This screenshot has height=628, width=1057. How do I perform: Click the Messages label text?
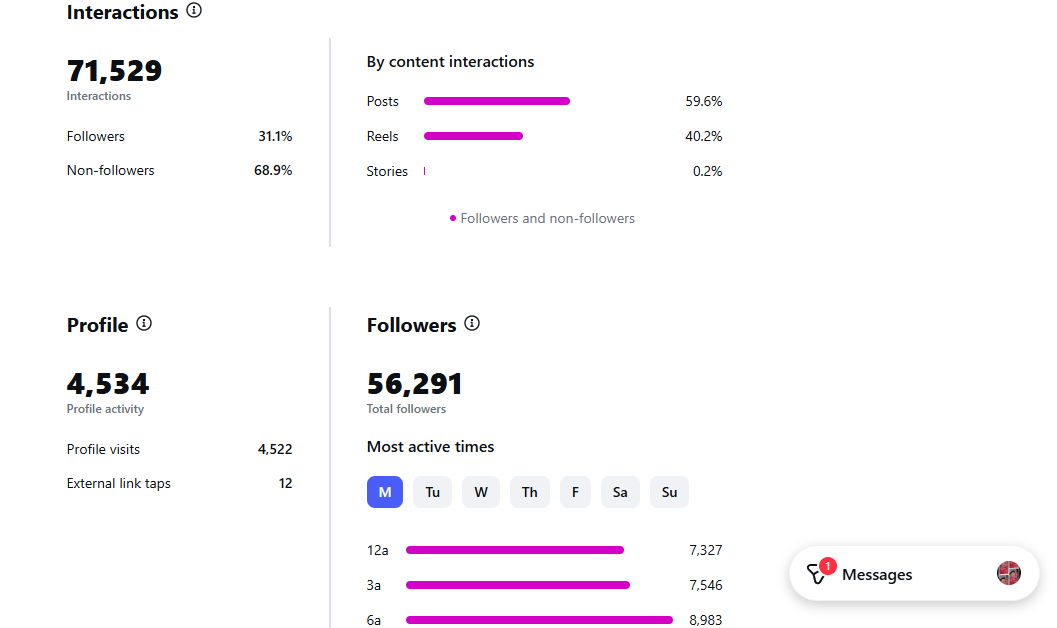(877, 575)
